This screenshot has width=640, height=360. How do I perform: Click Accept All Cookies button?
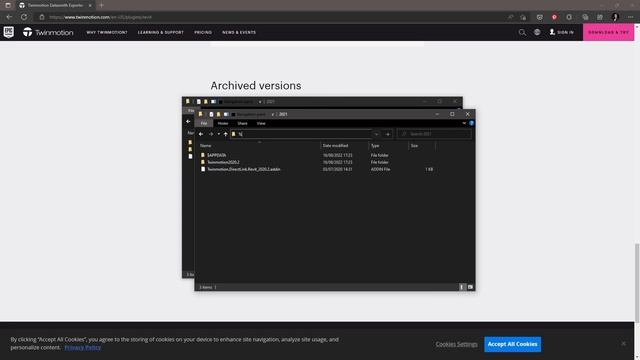pos(513,344)
